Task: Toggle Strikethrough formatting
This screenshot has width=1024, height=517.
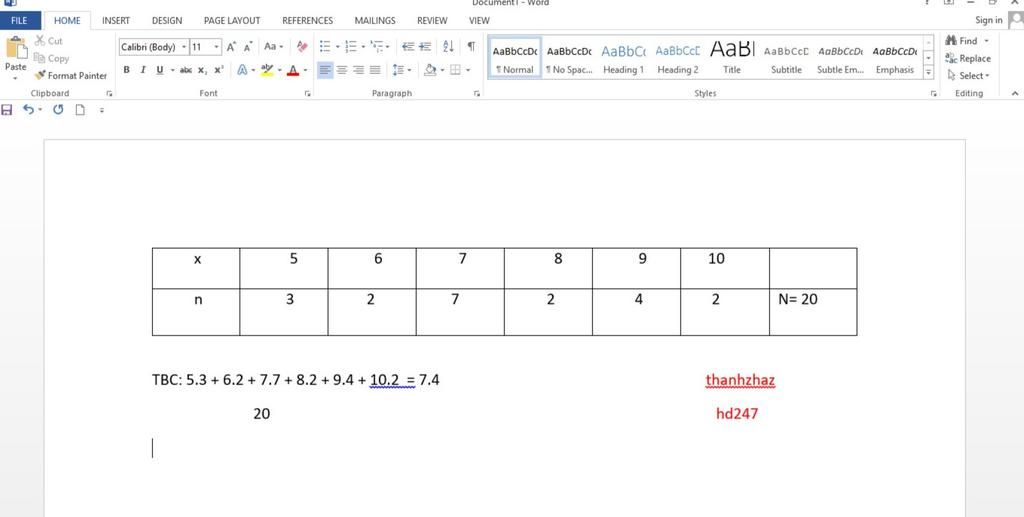Action: tap(185, 70)
